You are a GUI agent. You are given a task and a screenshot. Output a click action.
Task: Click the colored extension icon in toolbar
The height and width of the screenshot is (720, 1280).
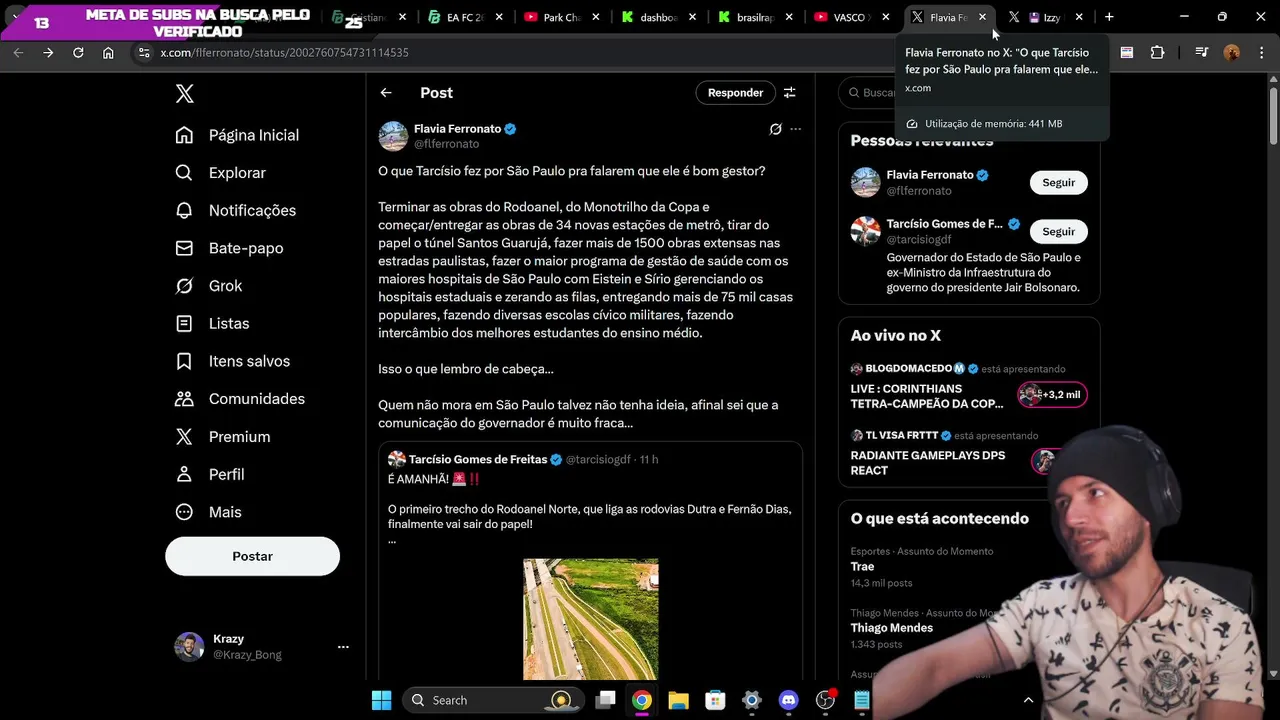(x=1126, y=53)
